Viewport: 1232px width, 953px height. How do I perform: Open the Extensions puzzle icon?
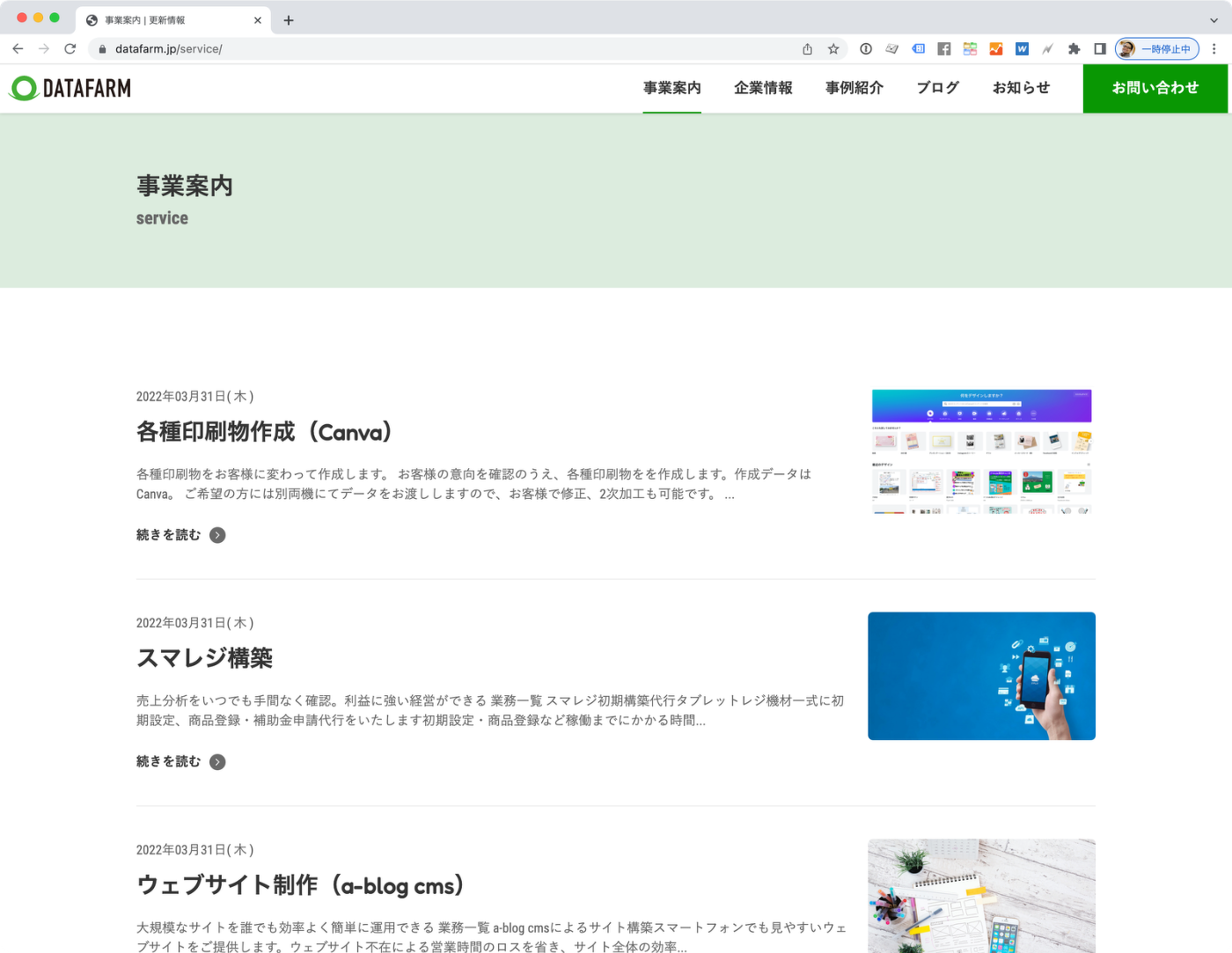point(1074,49)
